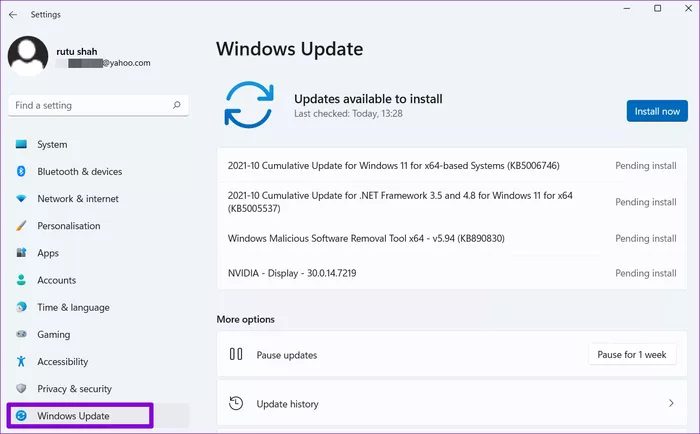Select Windows Update in sidebar

coord(98,416)
